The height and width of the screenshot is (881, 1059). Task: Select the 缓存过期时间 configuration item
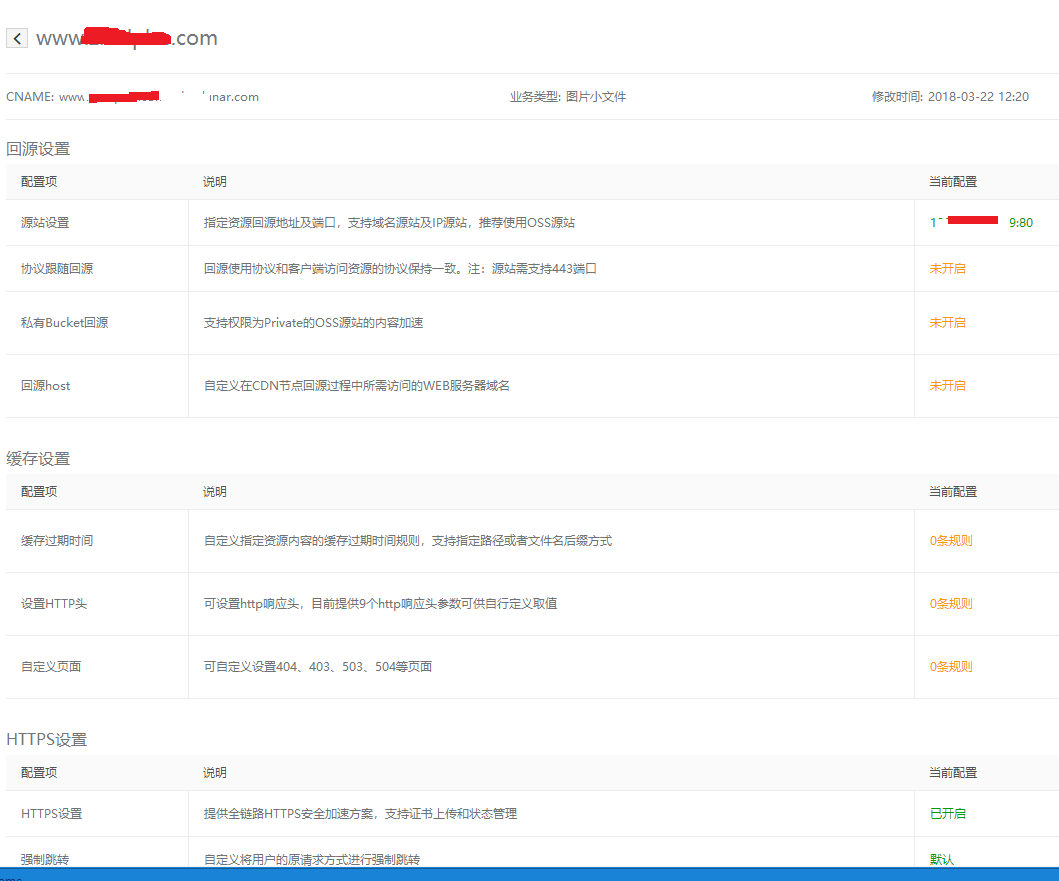[57, 541]
